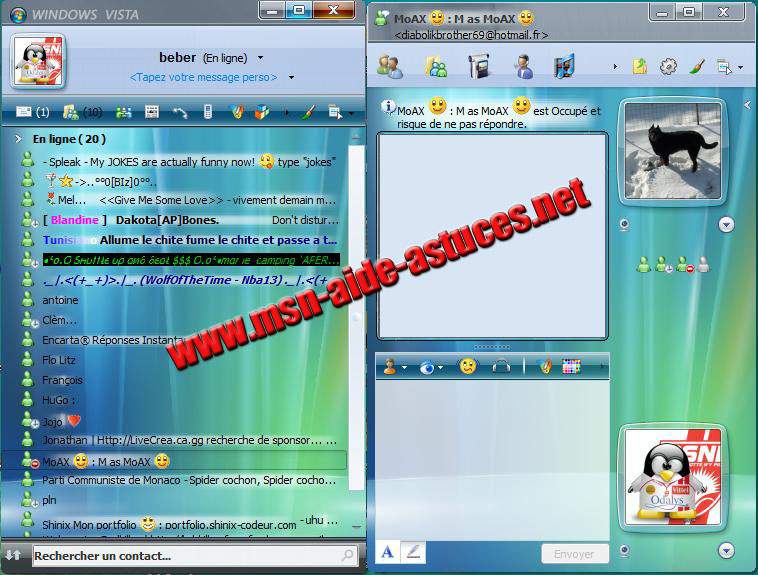
Task: Click the personal message placeholder text
Action: pyautogui.click(x=204, y=77)
